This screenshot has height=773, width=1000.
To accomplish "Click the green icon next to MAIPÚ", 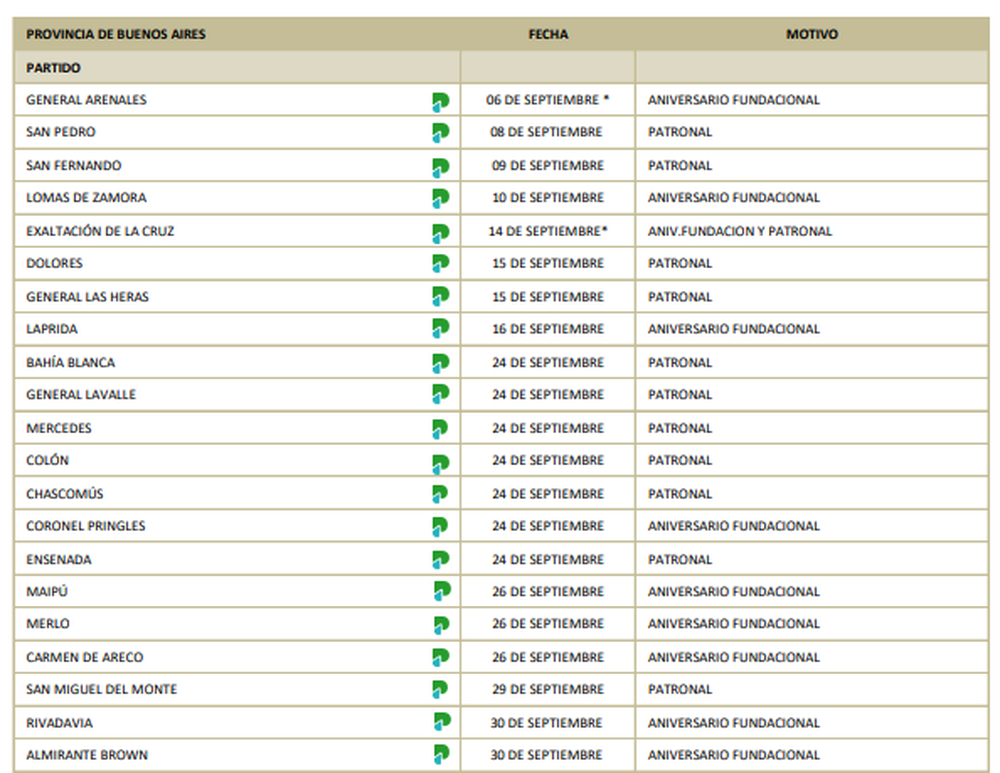I will 441,592.
